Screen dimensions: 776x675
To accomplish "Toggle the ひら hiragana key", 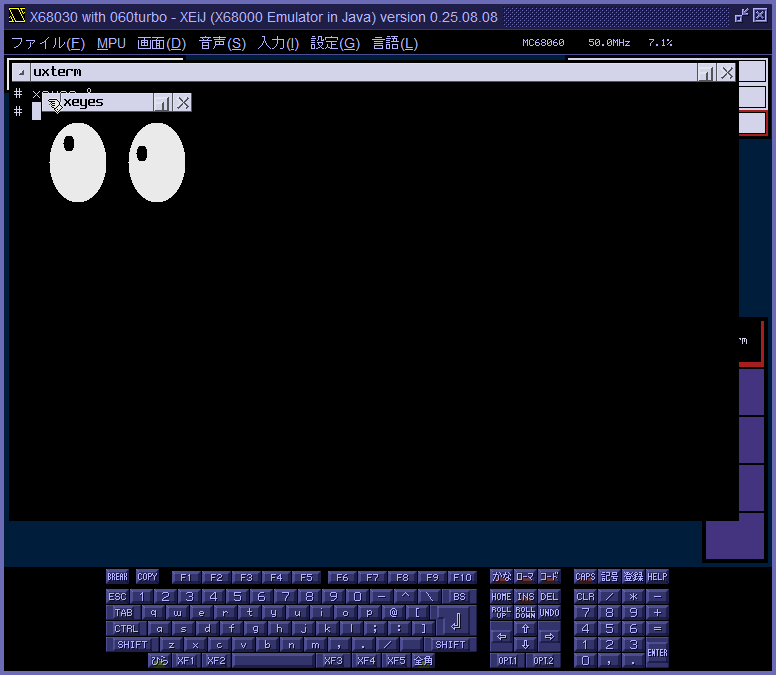I will (x=159, y=660).
